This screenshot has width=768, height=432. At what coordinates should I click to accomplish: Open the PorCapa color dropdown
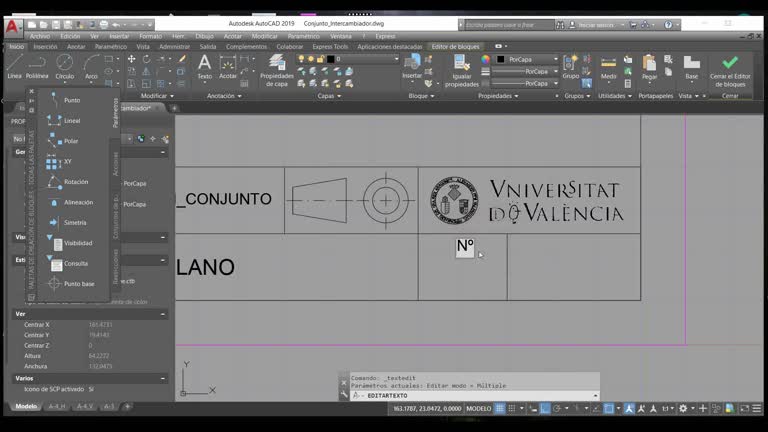pyautogui.click(x=555, y=59)
